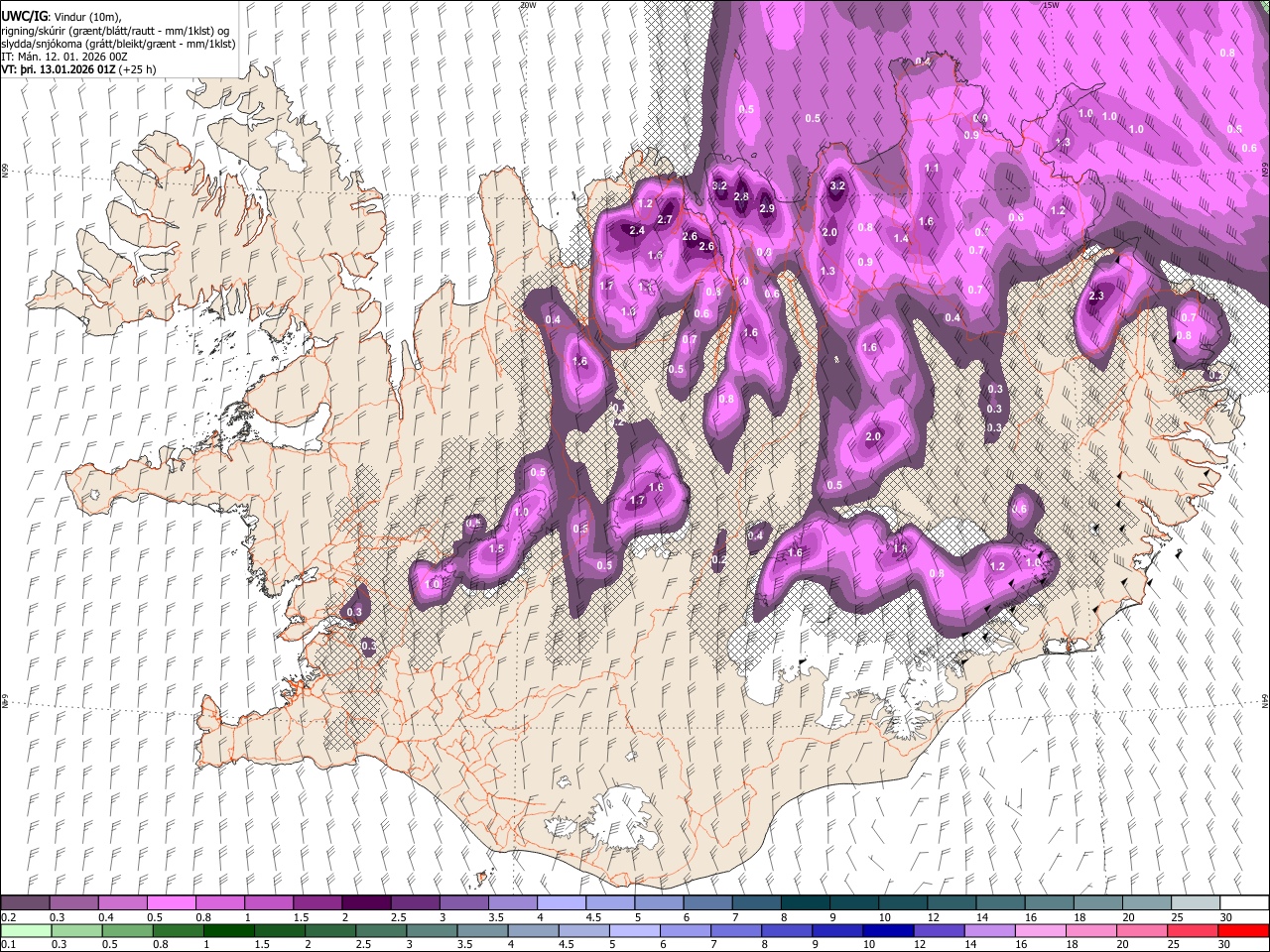Image resolution: width=1270 pixels, height=952 pixels.
Task: Select the light lavender upper swatch between 4 and 4.5
Action: tap(562, 903)
